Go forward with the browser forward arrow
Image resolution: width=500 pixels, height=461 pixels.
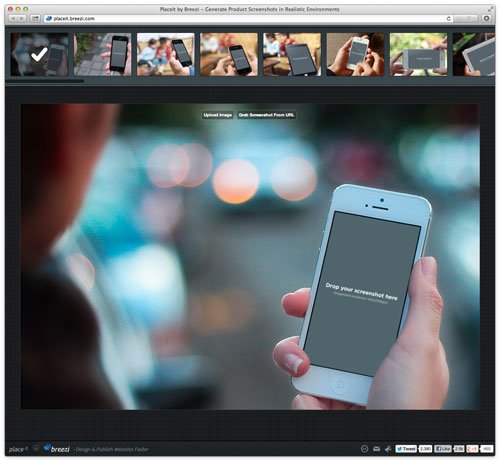point(21,18)
